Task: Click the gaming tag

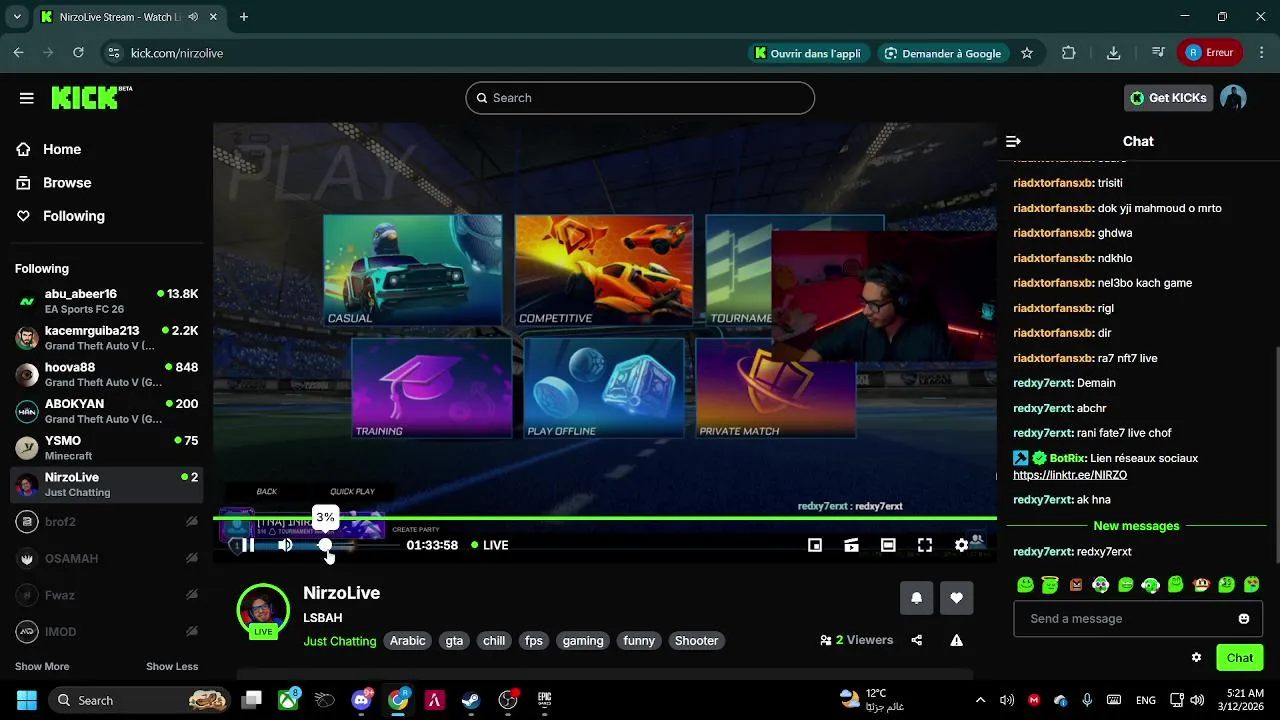Action: pyautogui.click(x=582, y=641)
